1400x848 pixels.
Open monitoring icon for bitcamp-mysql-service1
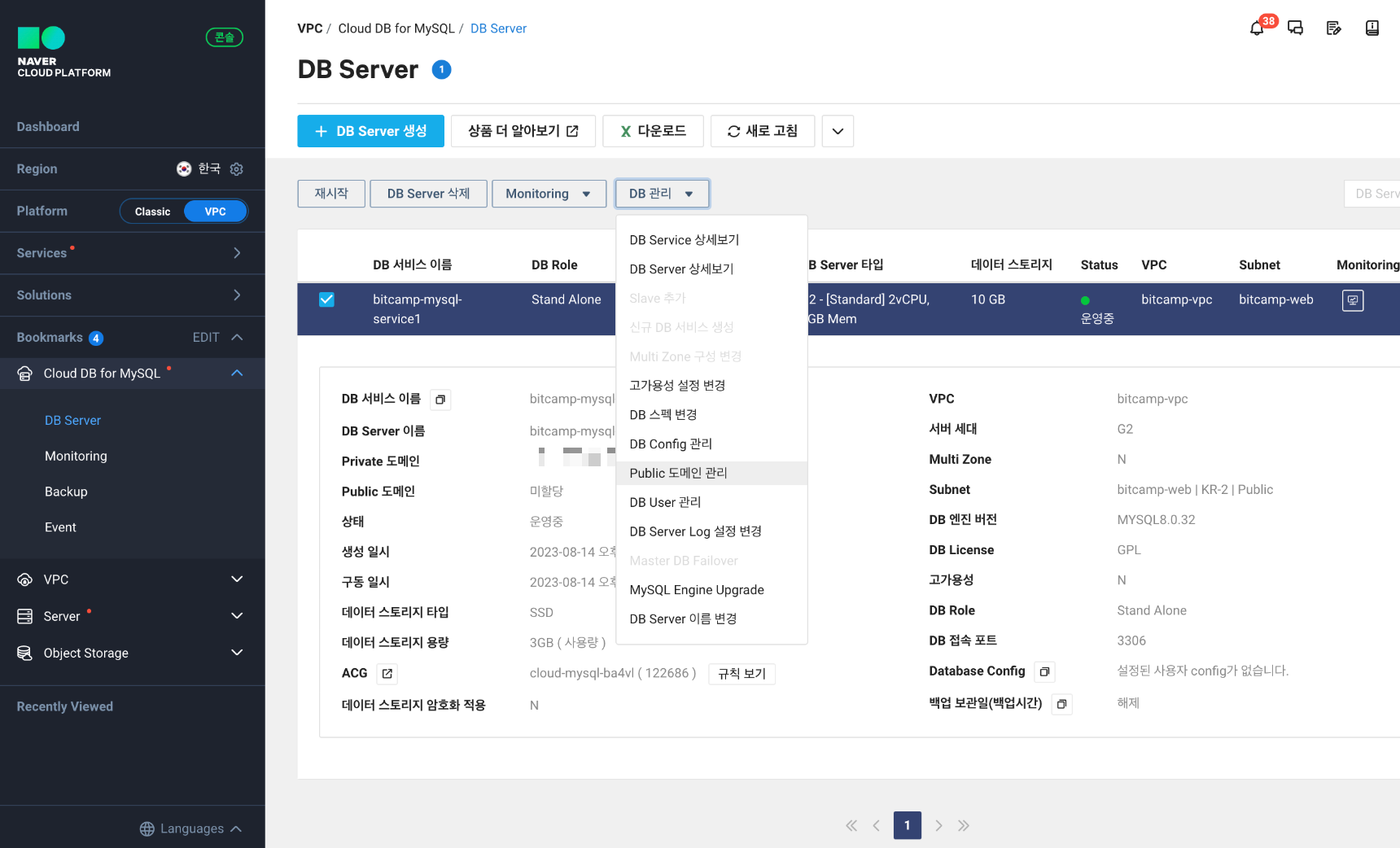[1353, 300]
